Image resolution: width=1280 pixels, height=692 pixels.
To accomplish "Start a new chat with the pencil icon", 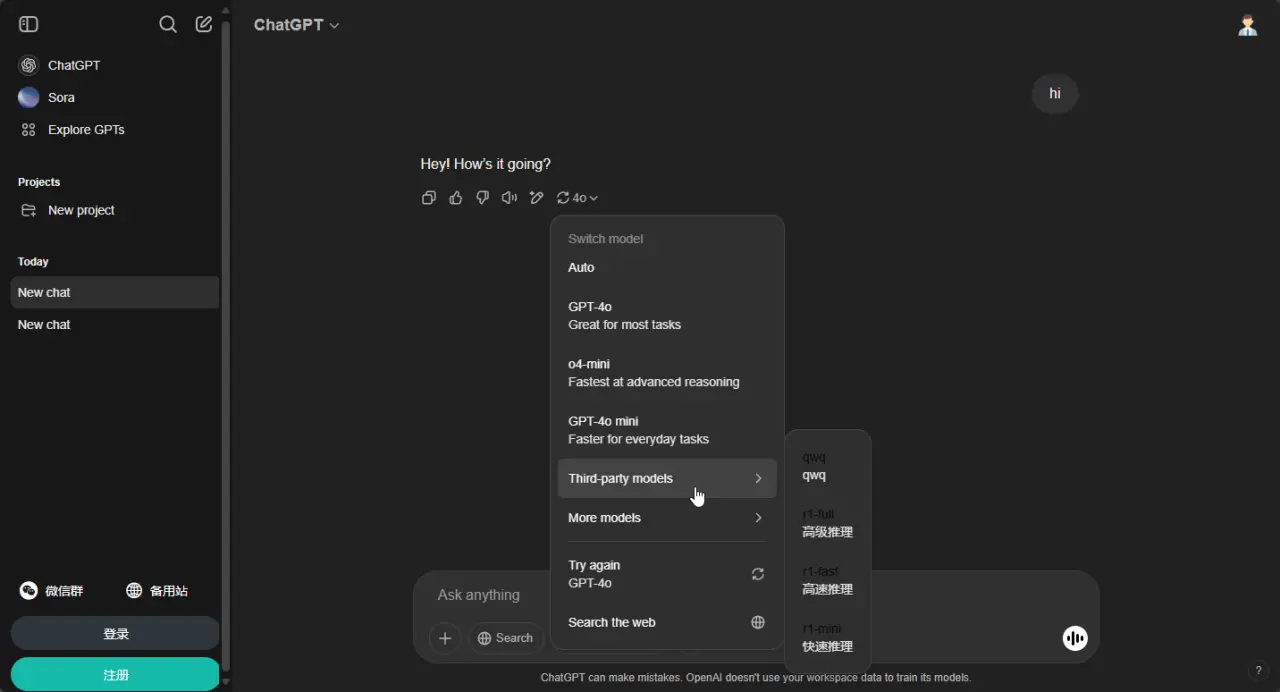I will [204, 24].
